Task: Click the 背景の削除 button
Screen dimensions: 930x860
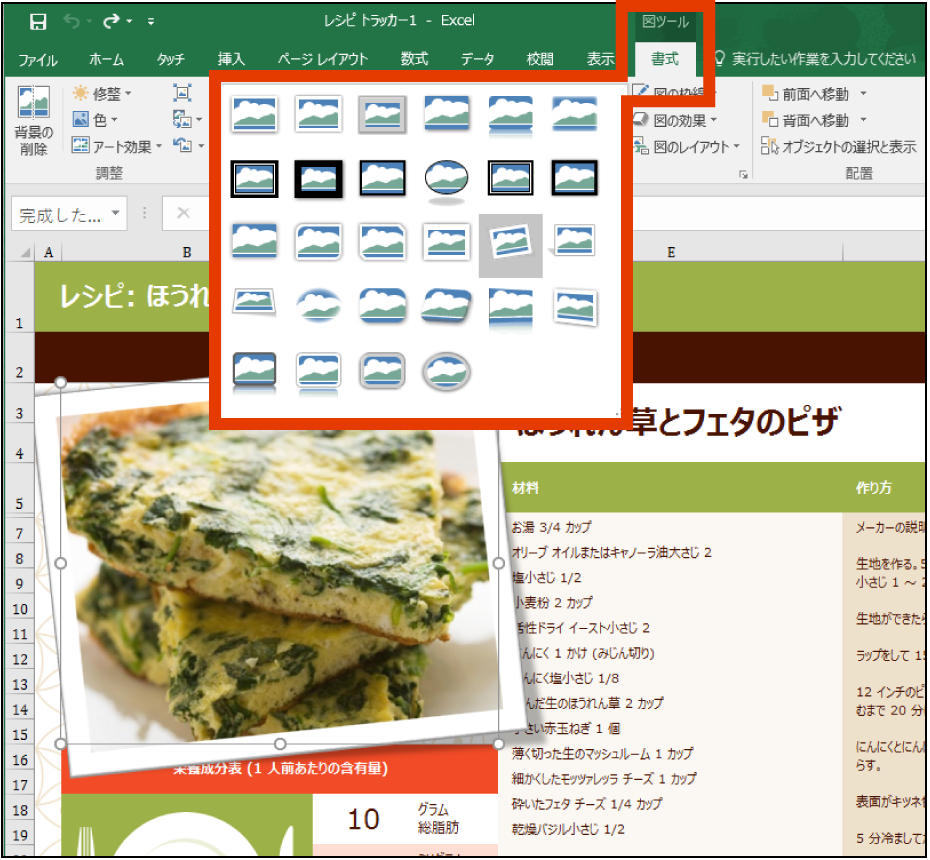Action: pos(34,120)
